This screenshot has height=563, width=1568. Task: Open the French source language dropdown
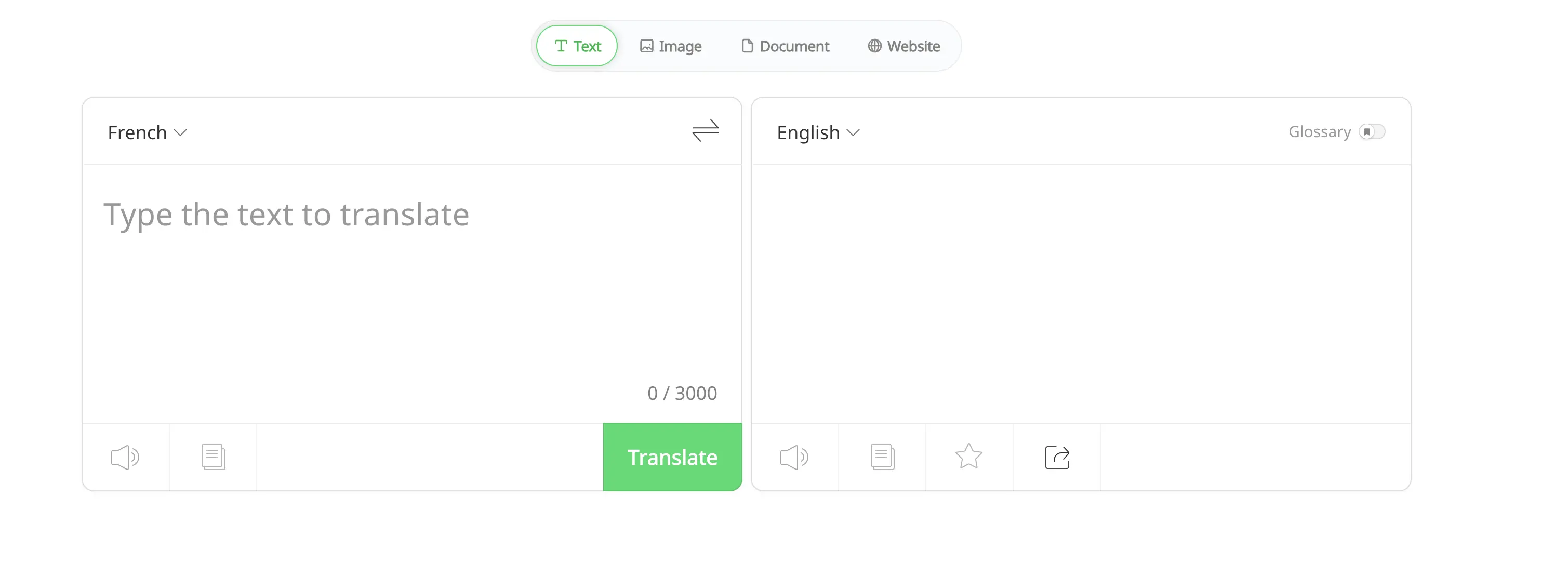pyautogui.click(x=147, y=132)
